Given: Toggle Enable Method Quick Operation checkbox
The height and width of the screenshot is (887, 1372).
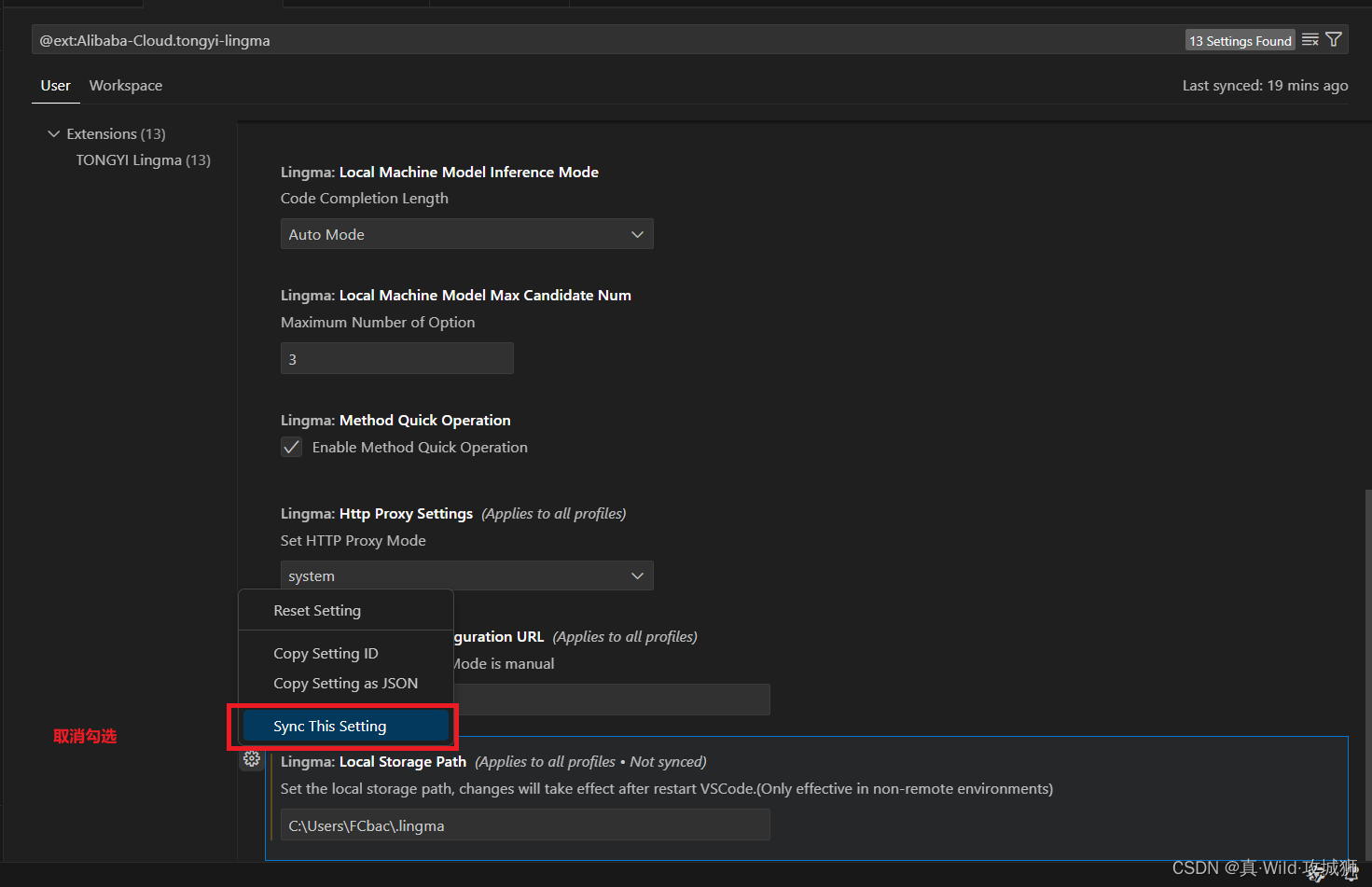Looking at the screenshot, I should click(x=292, y=447).
